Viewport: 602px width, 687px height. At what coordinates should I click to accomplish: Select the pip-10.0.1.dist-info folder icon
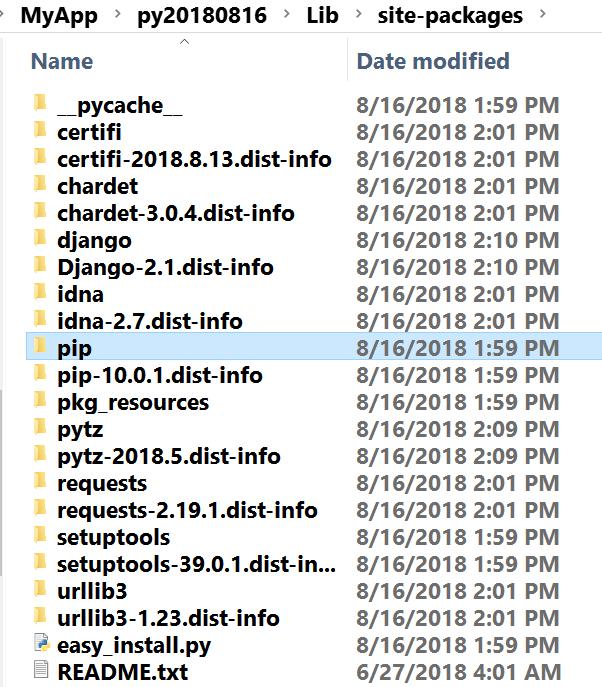[x=40, y=373]
